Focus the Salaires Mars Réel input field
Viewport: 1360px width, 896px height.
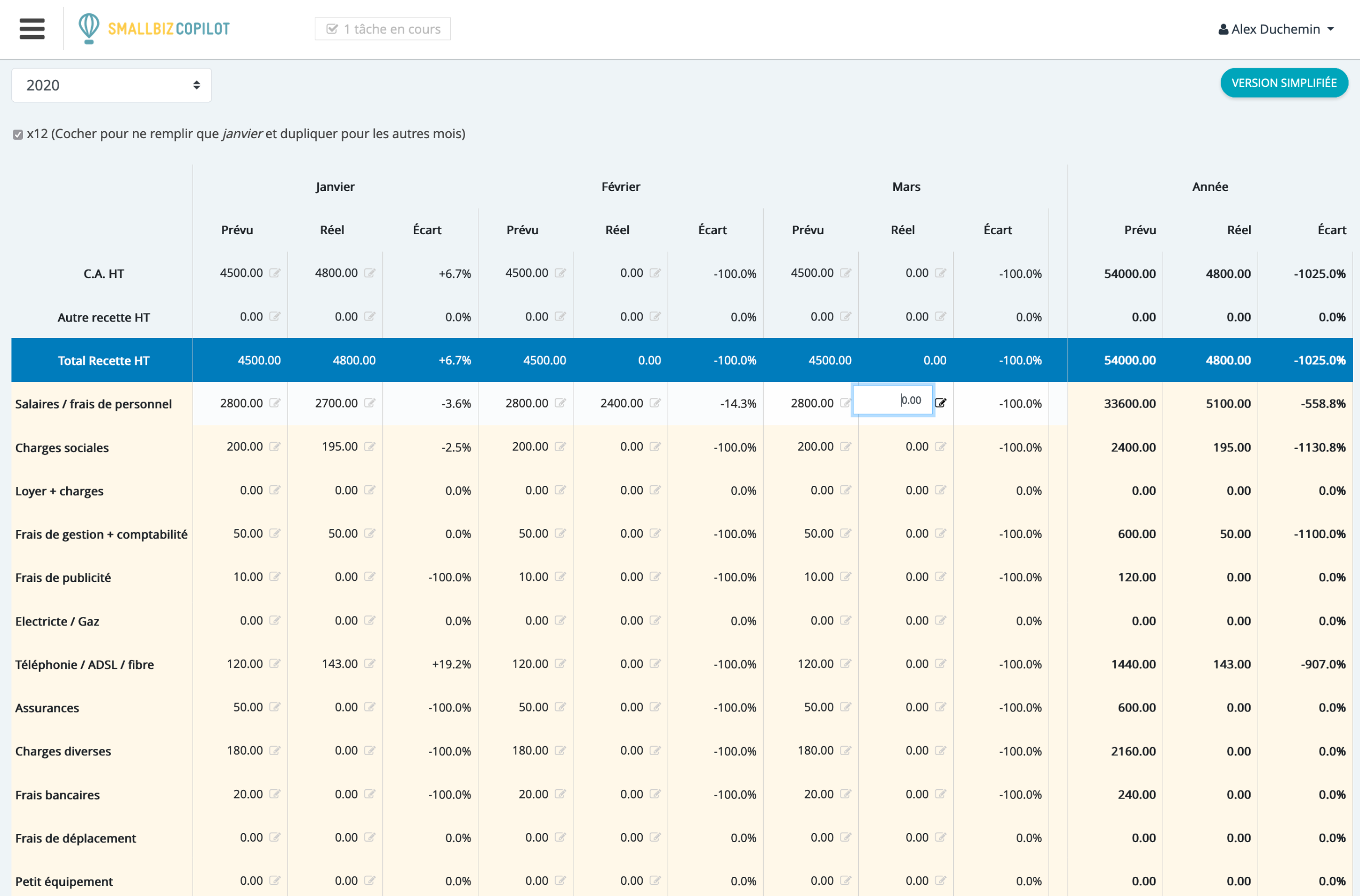click(x=893, y=401)
